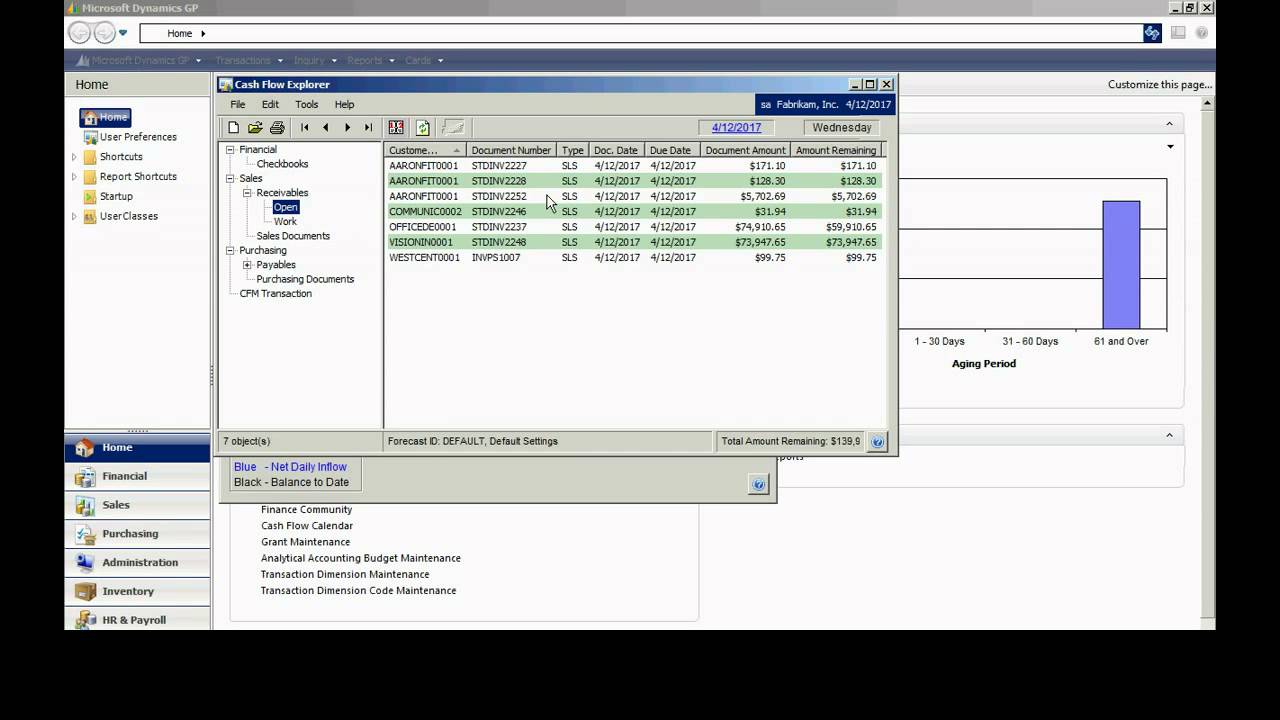Select Work under Receivables
Image resolution: width=1280 pixels, height=720 pixels.
(x=285, y=222)
